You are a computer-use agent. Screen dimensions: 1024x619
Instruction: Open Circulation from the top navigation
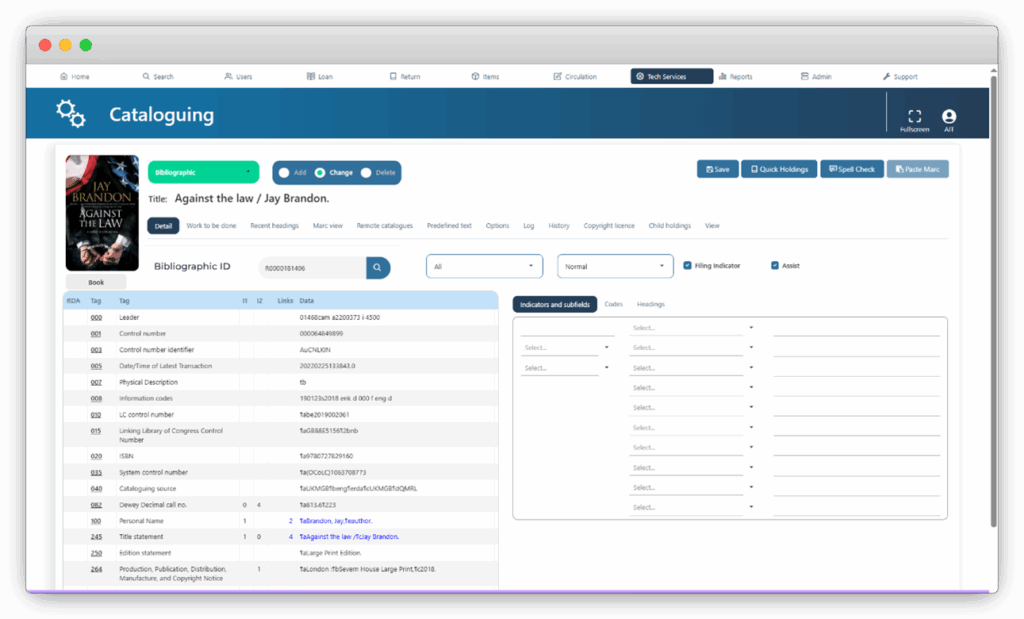tap(575, 76)
